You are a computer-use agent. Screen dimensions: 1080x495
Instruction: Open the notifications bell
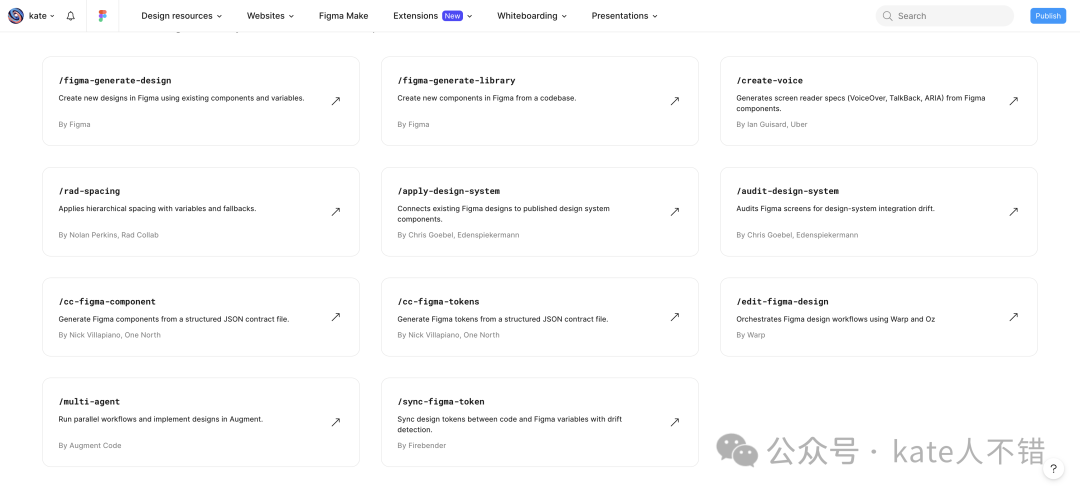coord(70,16)
